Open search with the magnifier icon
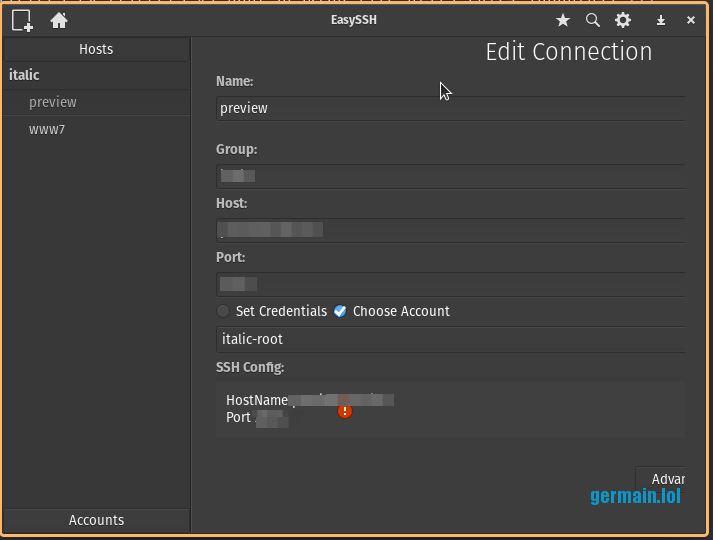Image resolution: width=715 pixels, height=540 pixels. pyautogui.click(x=593, y=20)
